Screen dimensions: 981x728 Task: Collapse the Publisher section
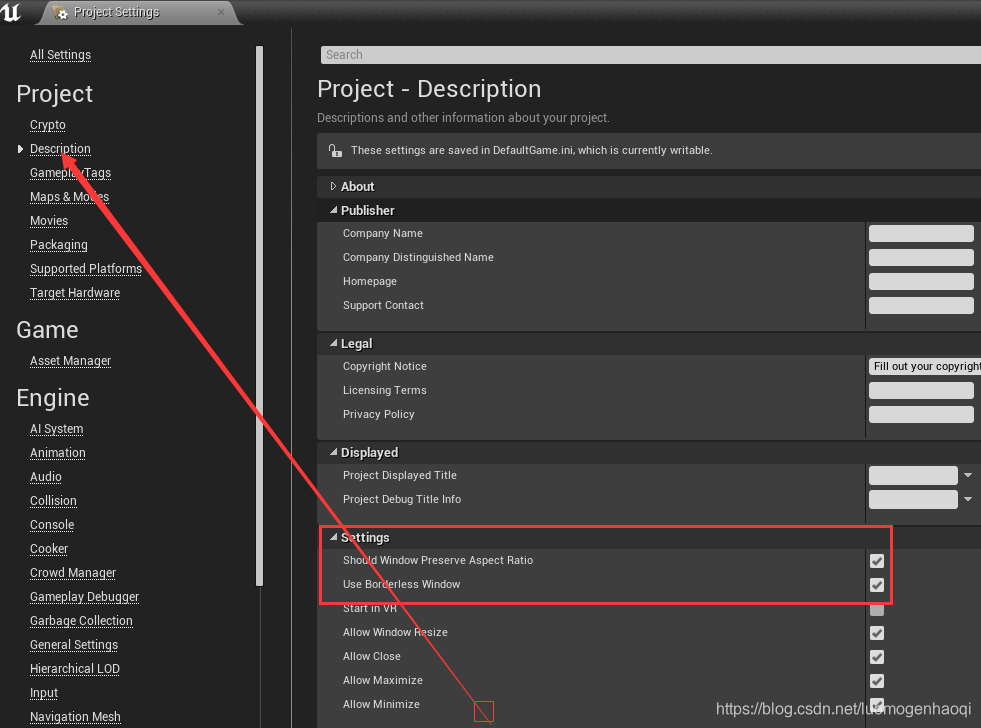(333, 210)
